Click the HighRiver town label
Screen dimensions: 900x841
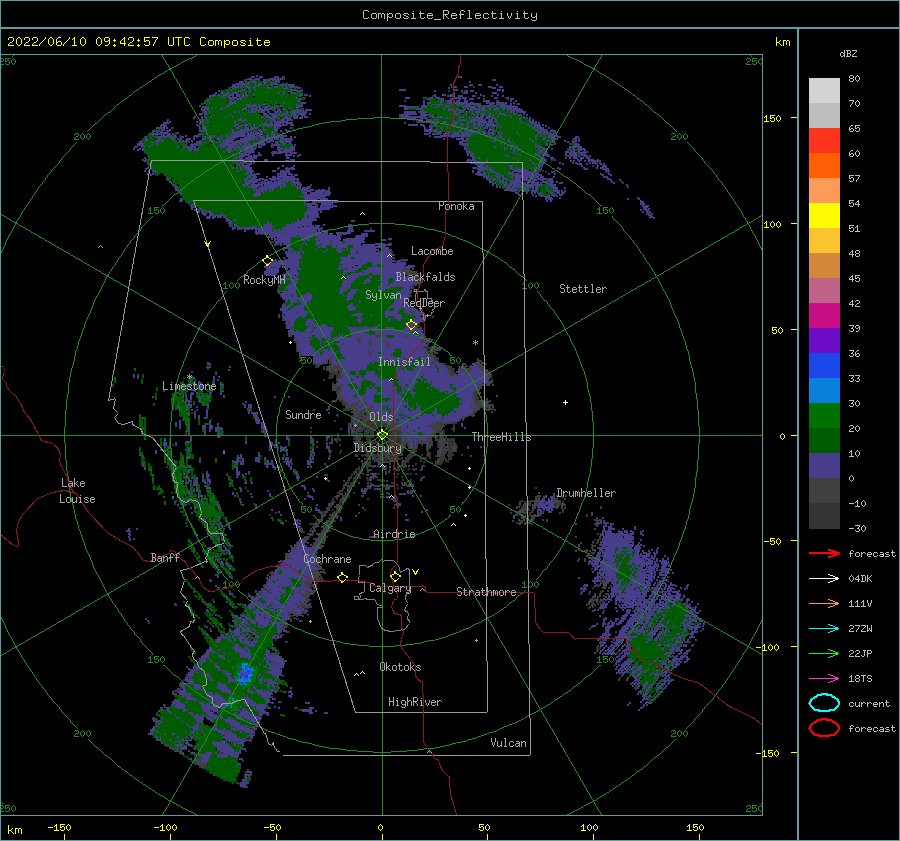(x=415, y=702)
